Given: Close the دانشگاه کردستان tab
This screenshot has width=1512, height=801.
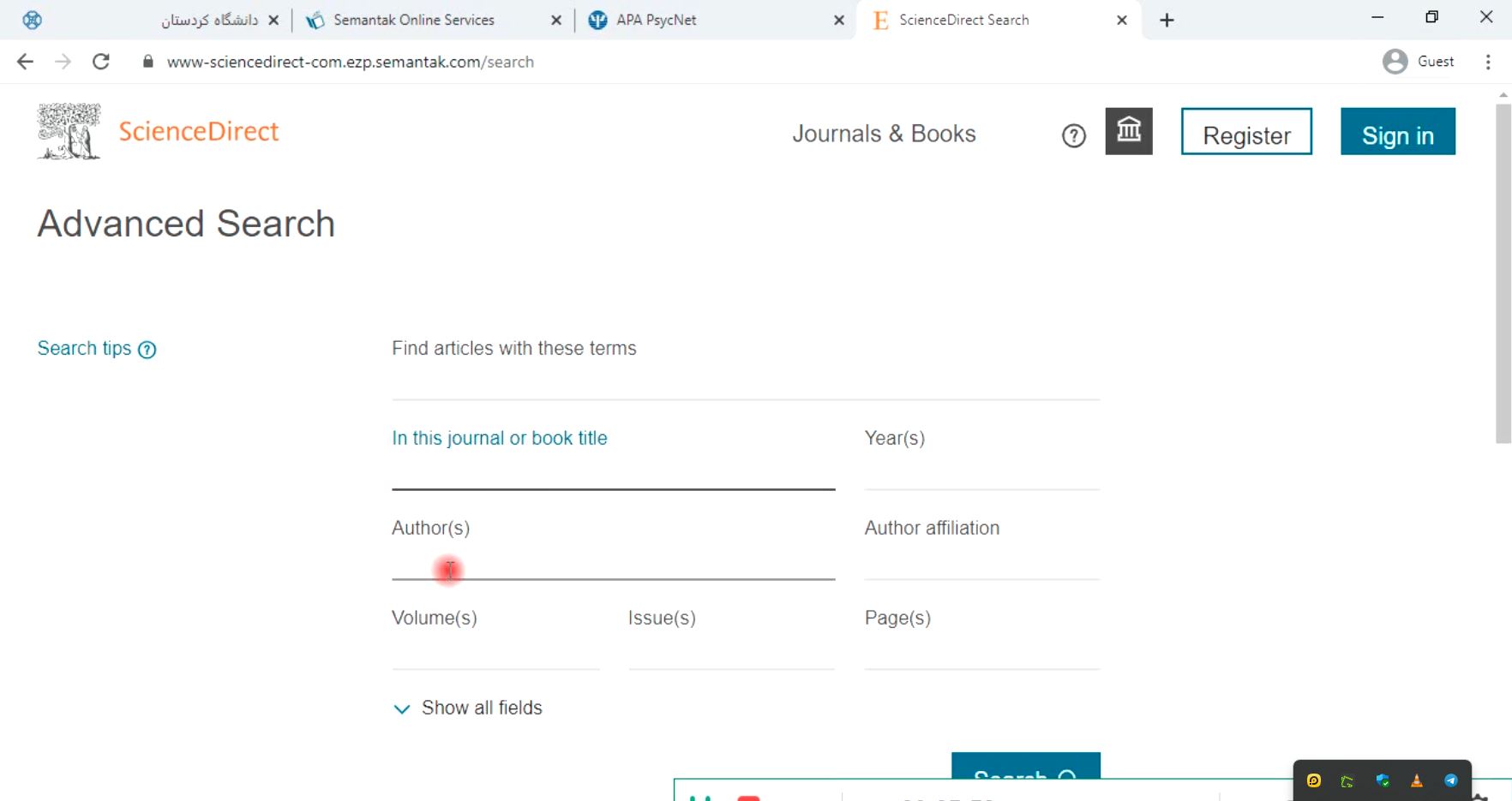Looking at the screenshot, I should tap(273, 20).
